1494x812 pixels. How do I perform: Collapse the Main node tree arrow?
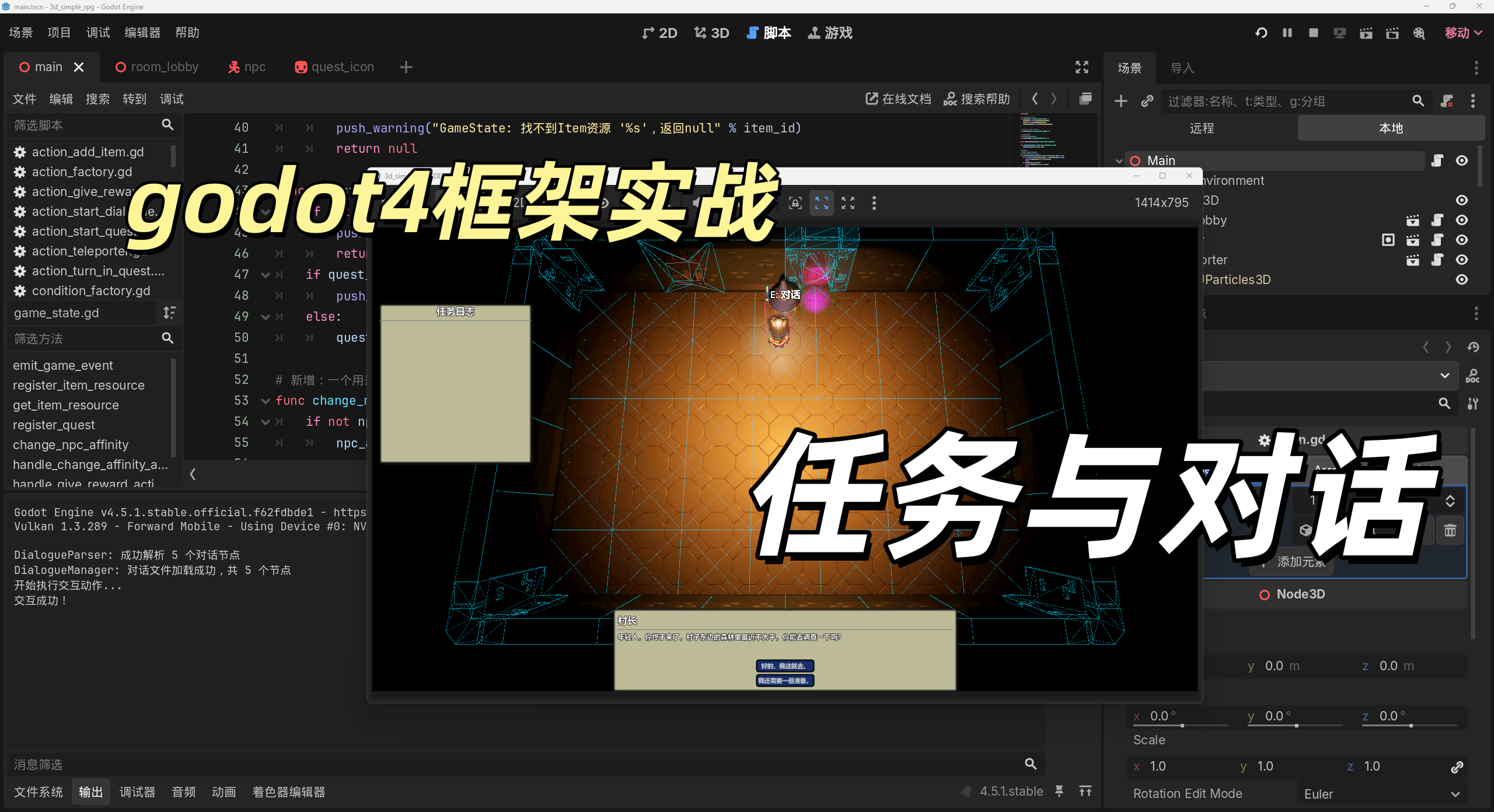pos(1119,161)
